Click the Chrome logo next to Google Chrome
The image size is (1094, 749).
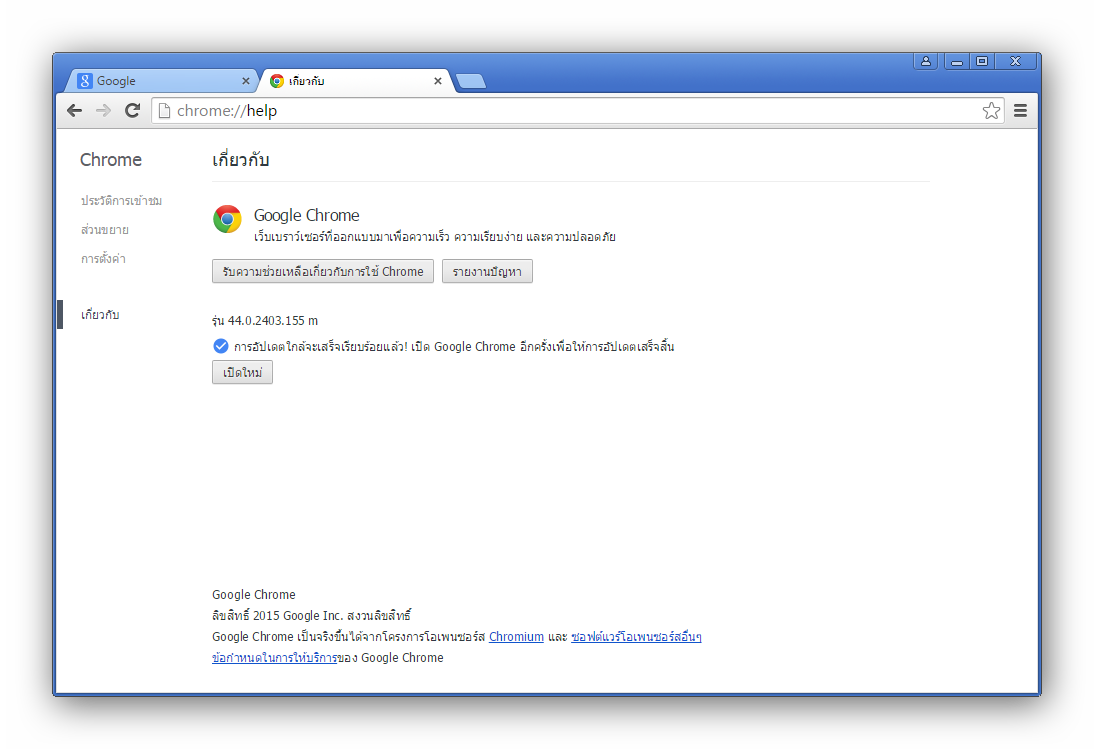tap(227, 219)
